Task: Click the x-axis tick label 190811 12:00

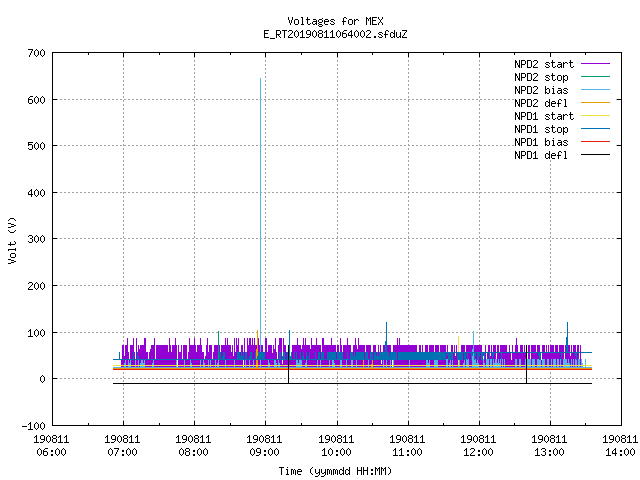Action: click(478, 446)
